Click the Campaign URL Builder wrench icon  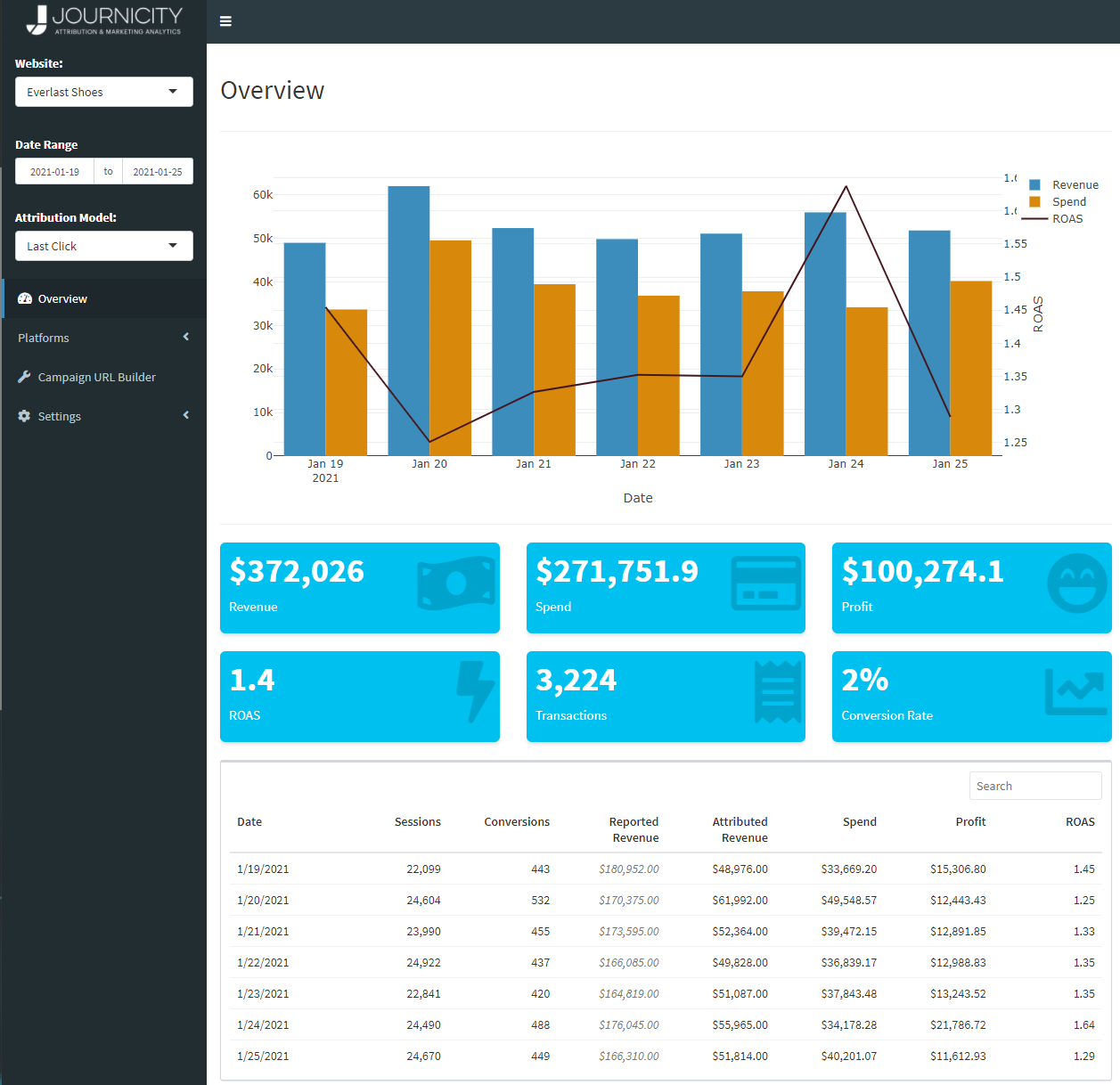pyautogui.click(x=24, y=377)
